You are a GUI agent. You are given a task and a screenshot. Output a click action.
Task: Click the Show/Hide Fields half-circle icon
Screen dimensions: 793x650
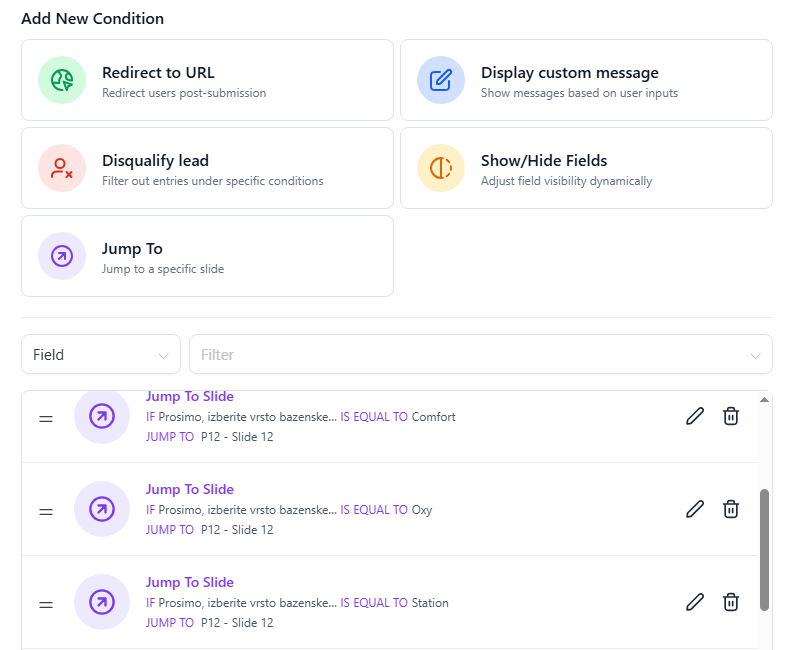click(x=441, y=168)
